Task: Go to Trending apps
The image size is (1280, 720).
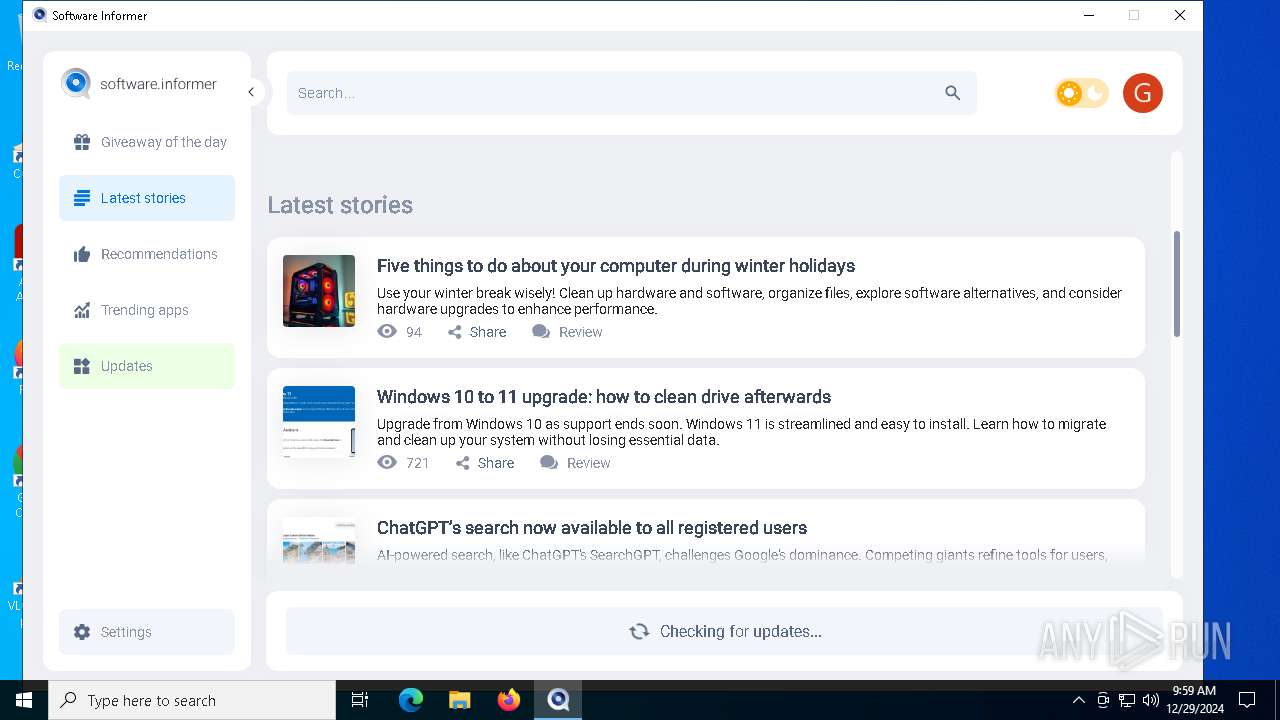Action: pos(147,310)
